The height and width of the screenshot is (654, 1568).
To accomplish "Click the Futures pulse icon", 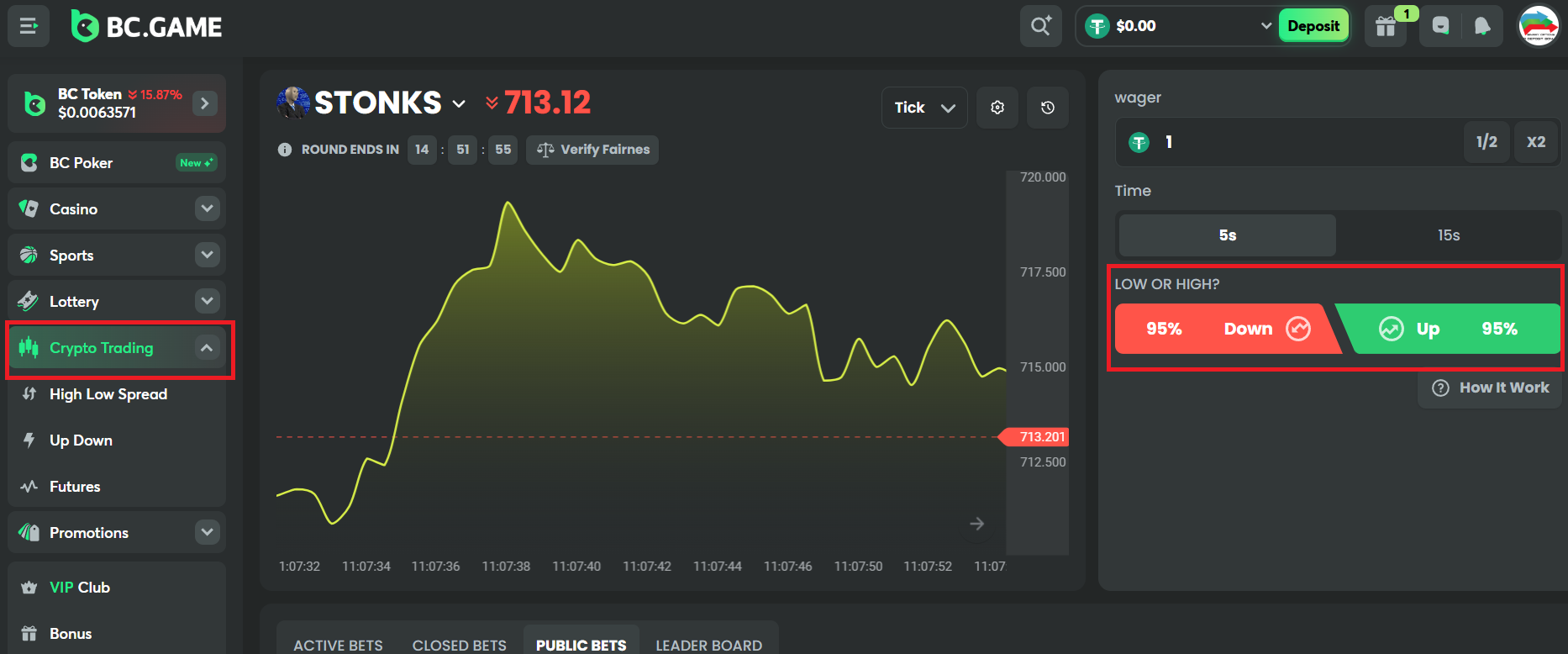I will pos(29,486).
